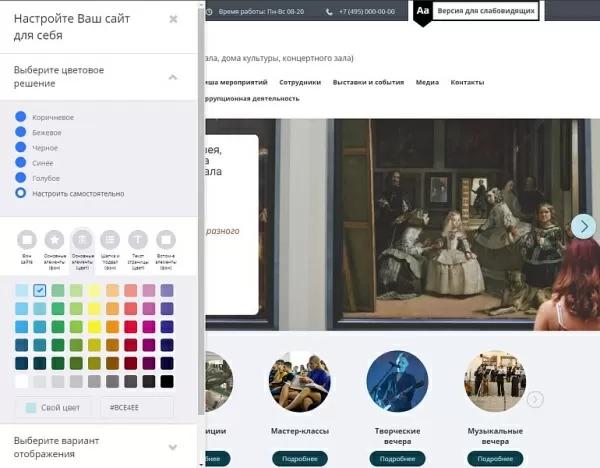Pick the magenta swatch in third row
This screenshot has width=600, height=468.
149,327
